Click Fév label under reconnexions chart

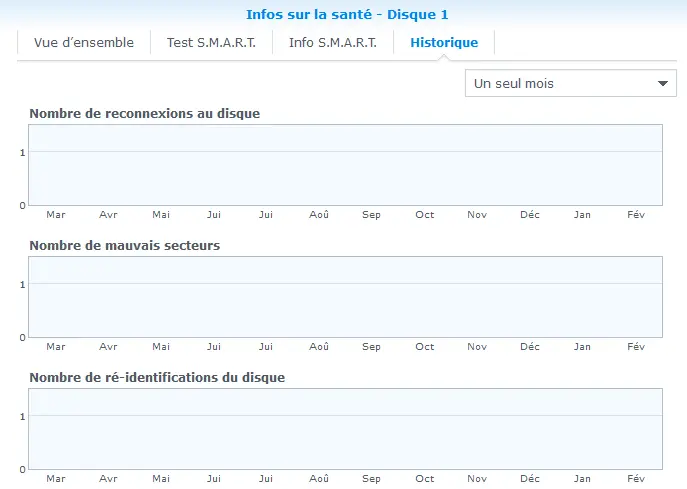(x=636, y=215)
